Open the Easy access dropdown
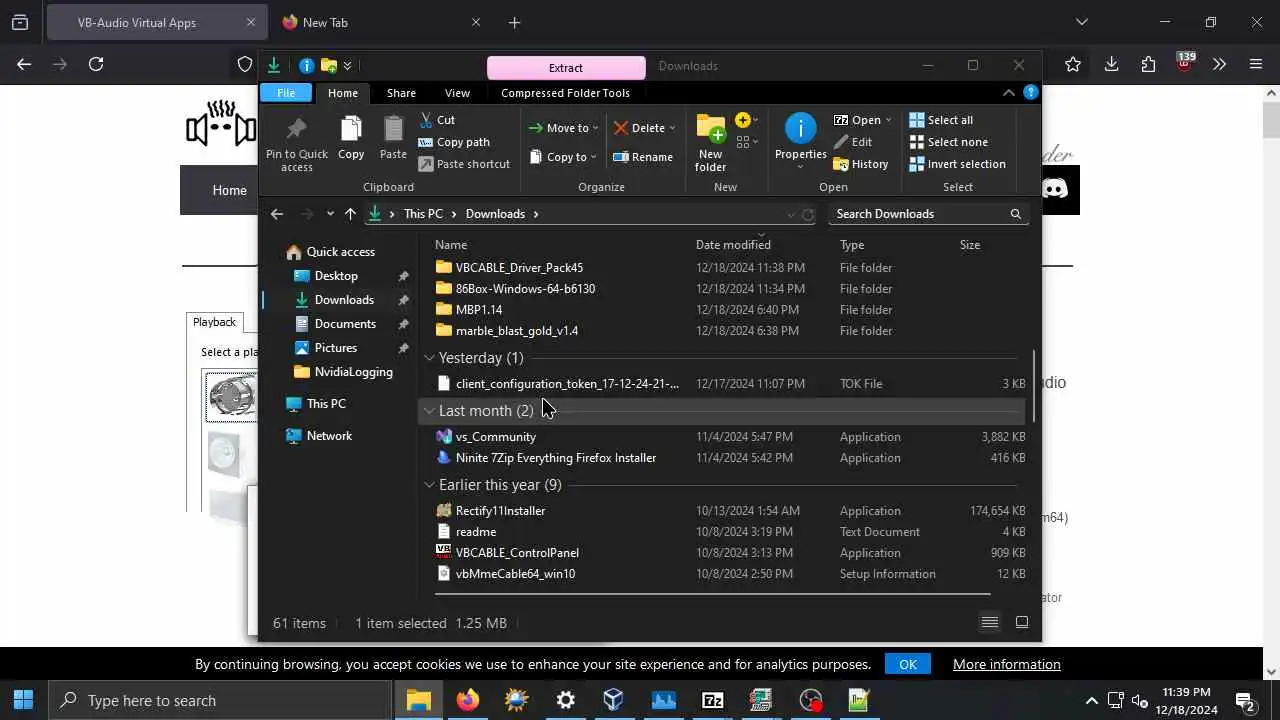This screenshot has width=1280, height=720. click(747, 143)
